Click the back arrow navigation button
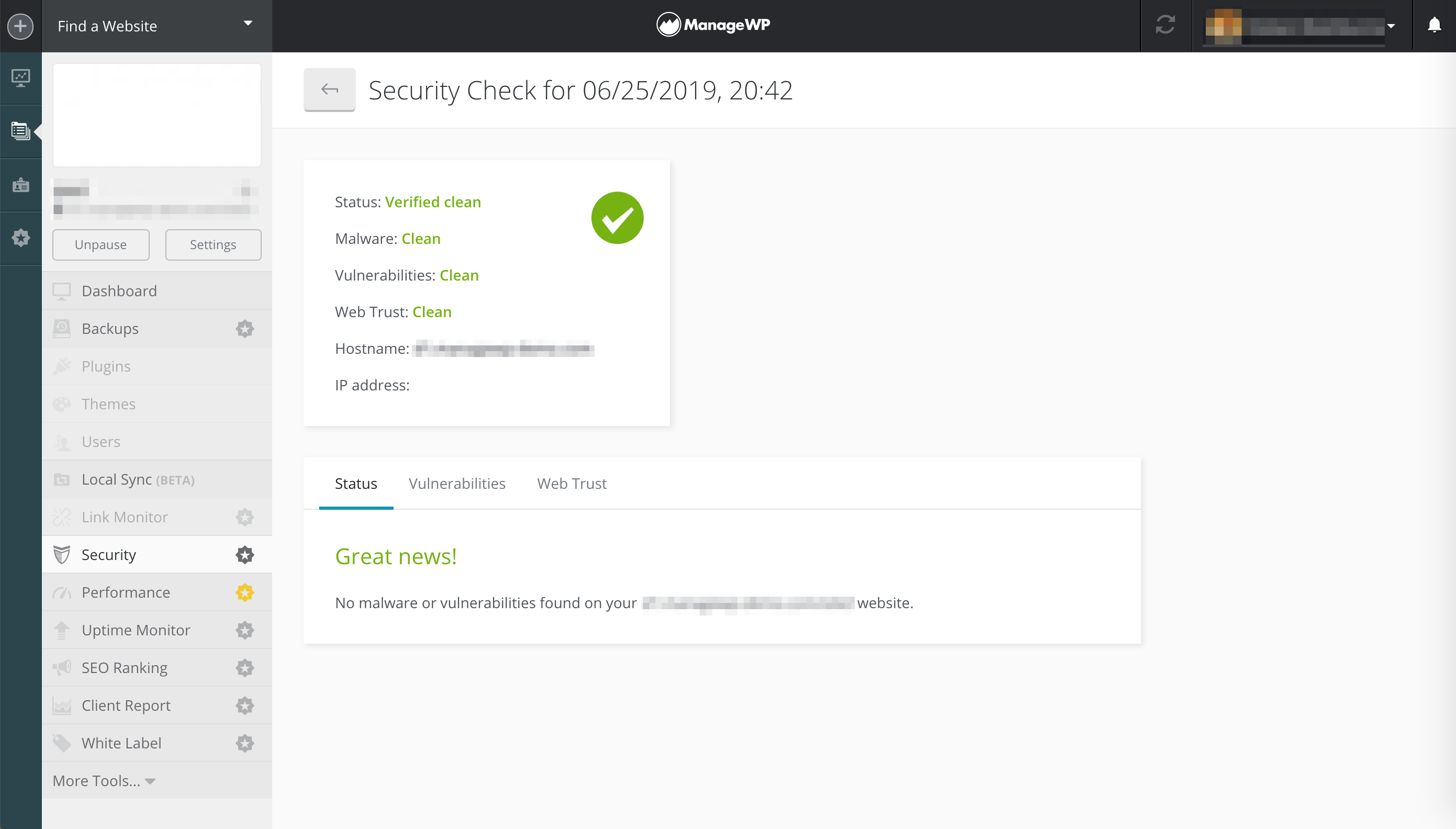 (x=330, y=90)
